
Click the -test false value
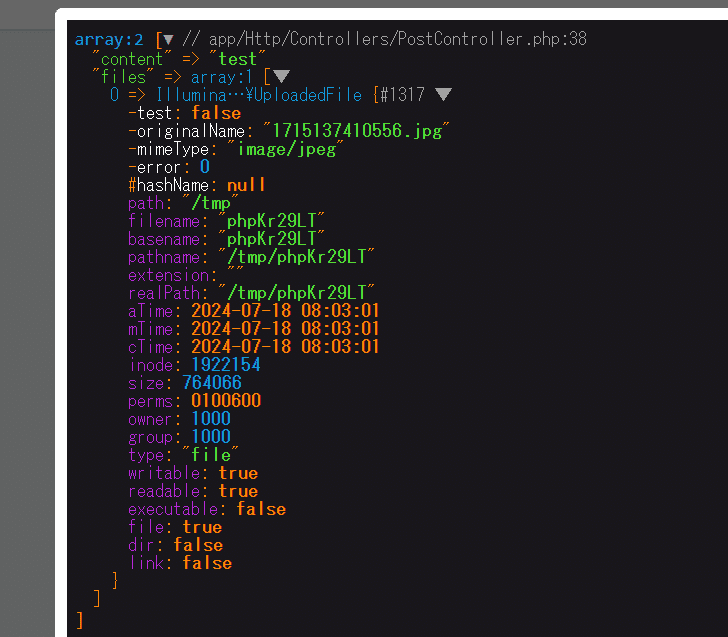[216, 113]
